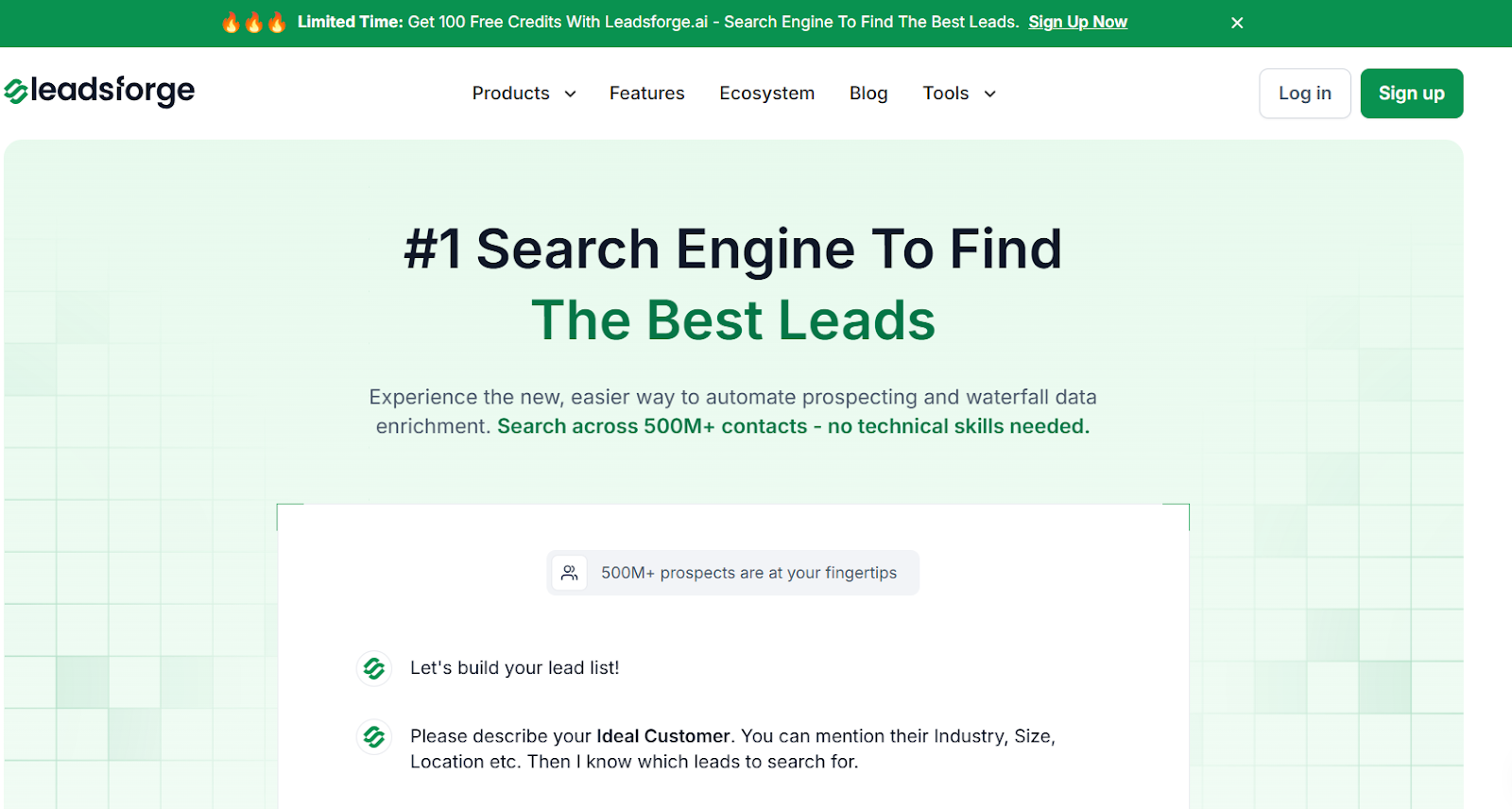The image size is (1512, 809).
Task: Click the chevron arrow beside Products
Action: pyautogui.click(x=570, y=94)
